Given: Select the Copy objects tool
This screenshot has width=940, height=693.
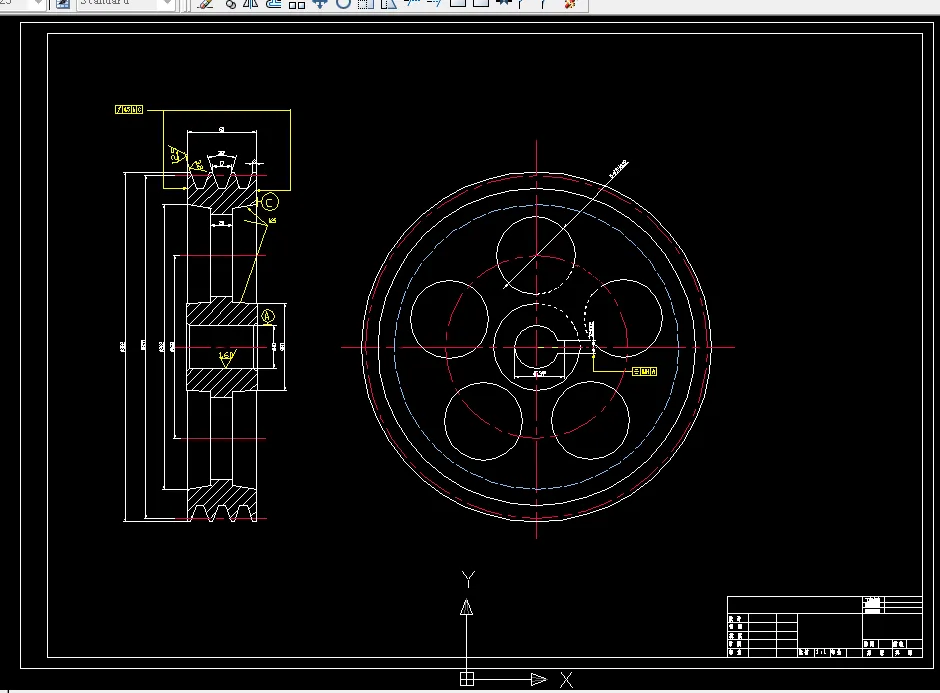Looking at the screenshot, I should pos(230,4).
